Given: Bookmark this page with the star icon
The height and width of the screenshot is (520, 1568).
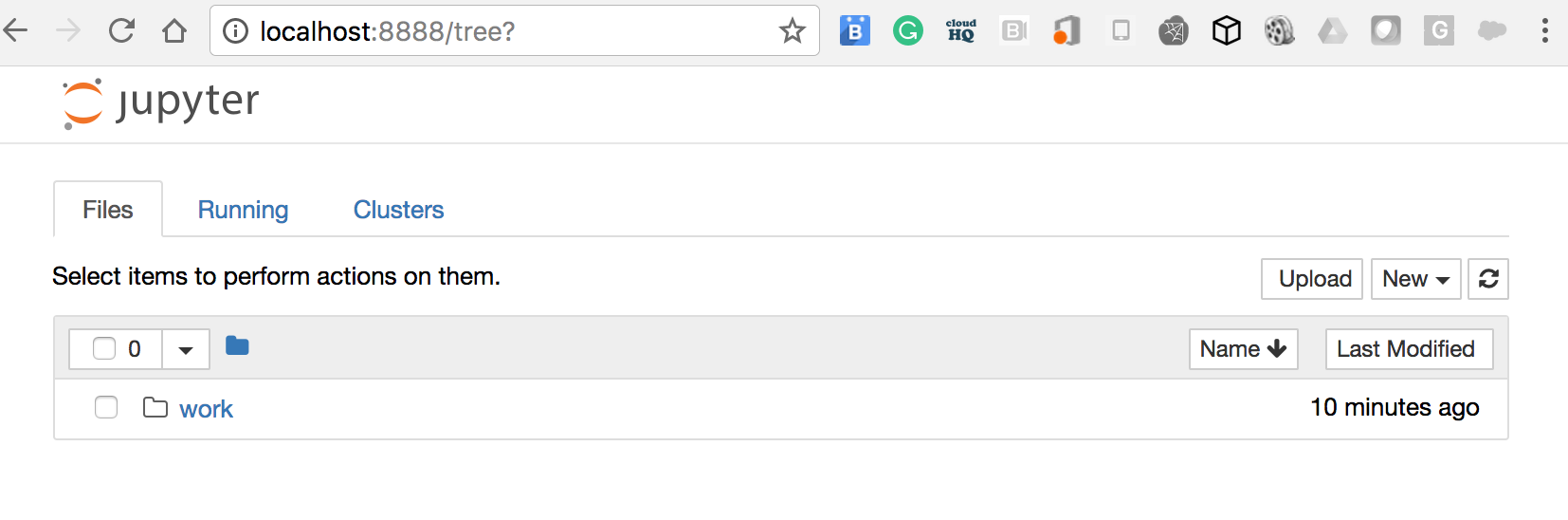Looking at the screenshot, I should pyautogui.click(x=793, y=31).
